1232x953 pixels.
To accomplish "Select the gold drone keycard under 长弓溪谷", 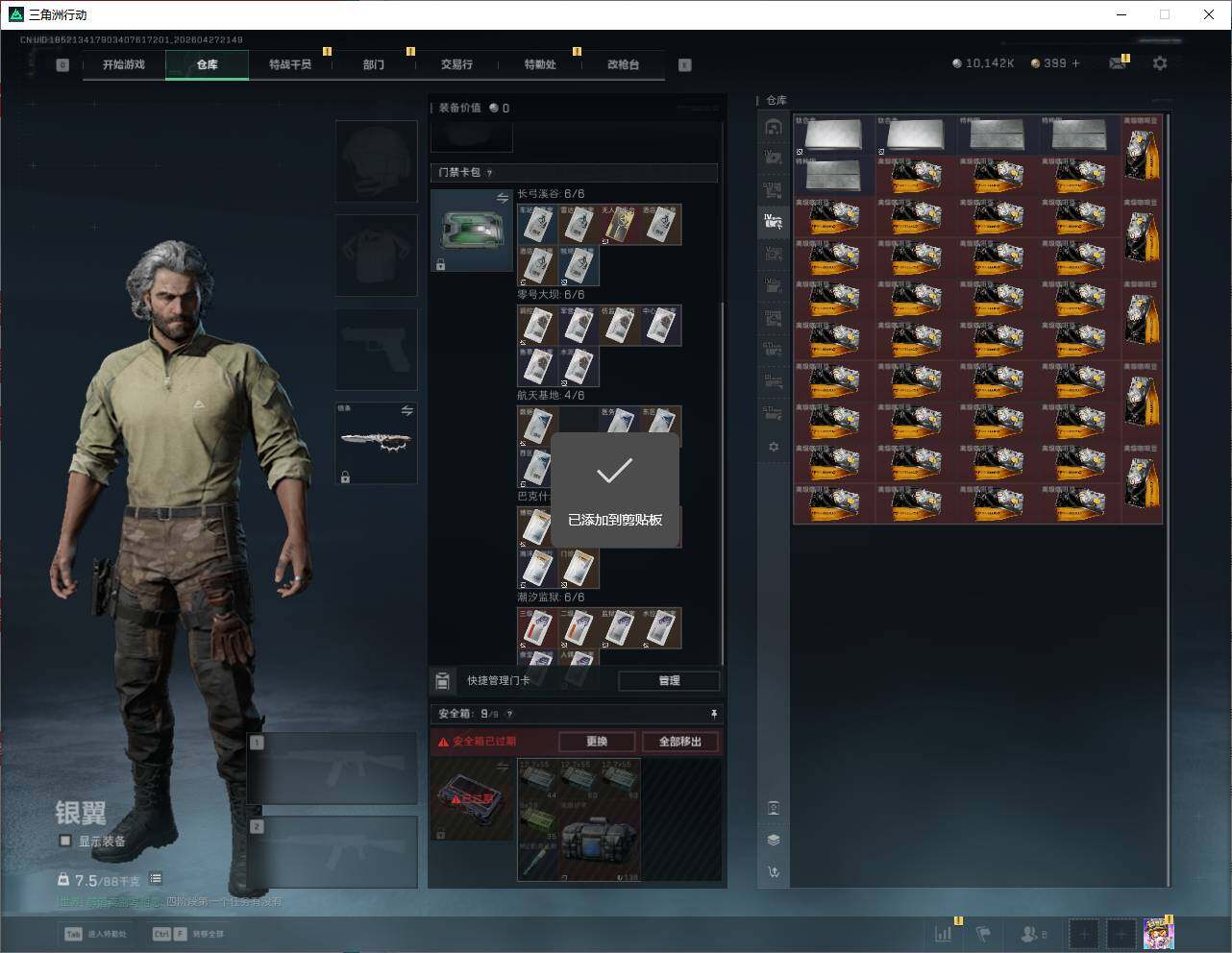I will pos(620,224).
